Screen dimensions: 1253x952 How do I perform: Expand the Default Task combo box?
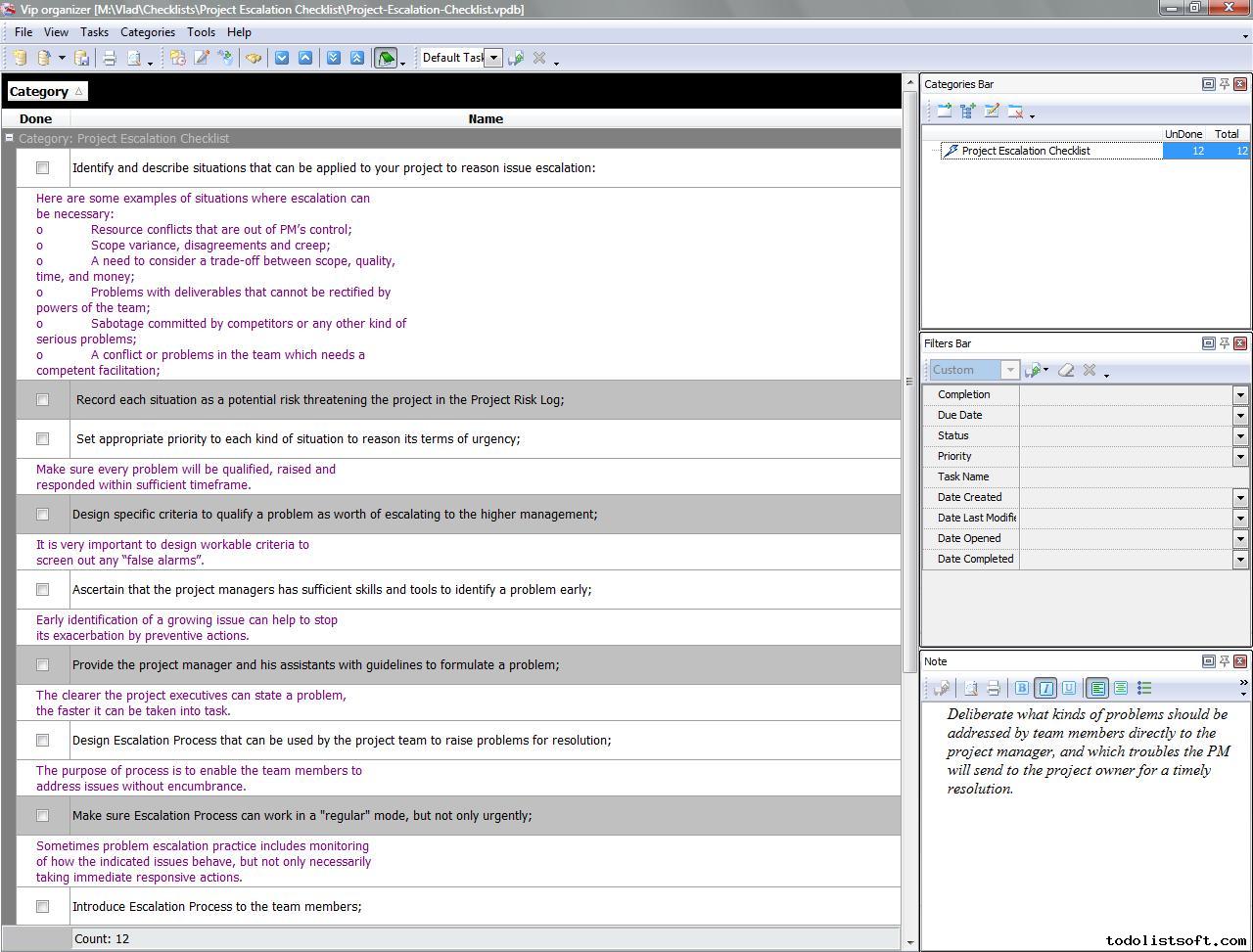[x=494, y=58]
